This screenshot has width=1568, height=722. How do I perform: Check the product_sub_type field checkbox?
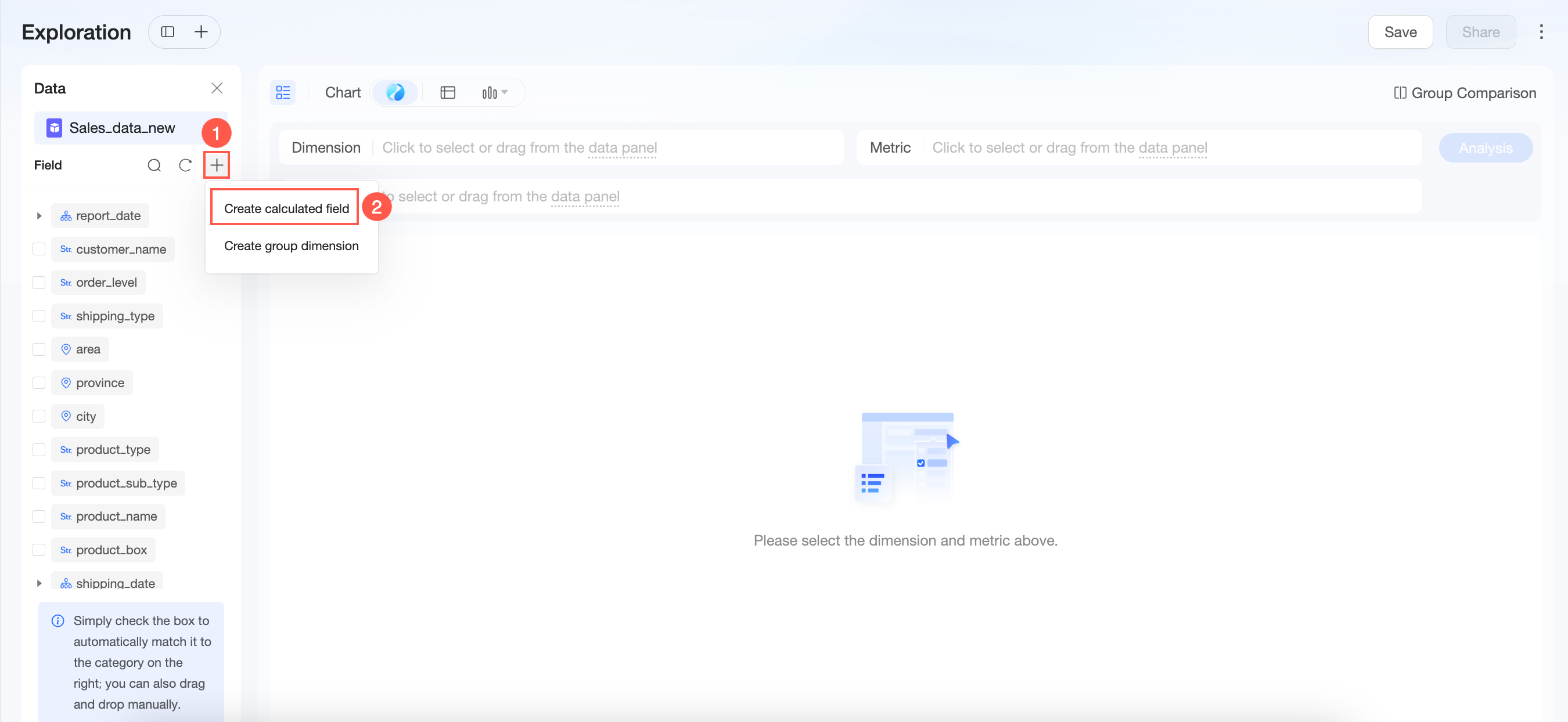click(x=39, y=483)
